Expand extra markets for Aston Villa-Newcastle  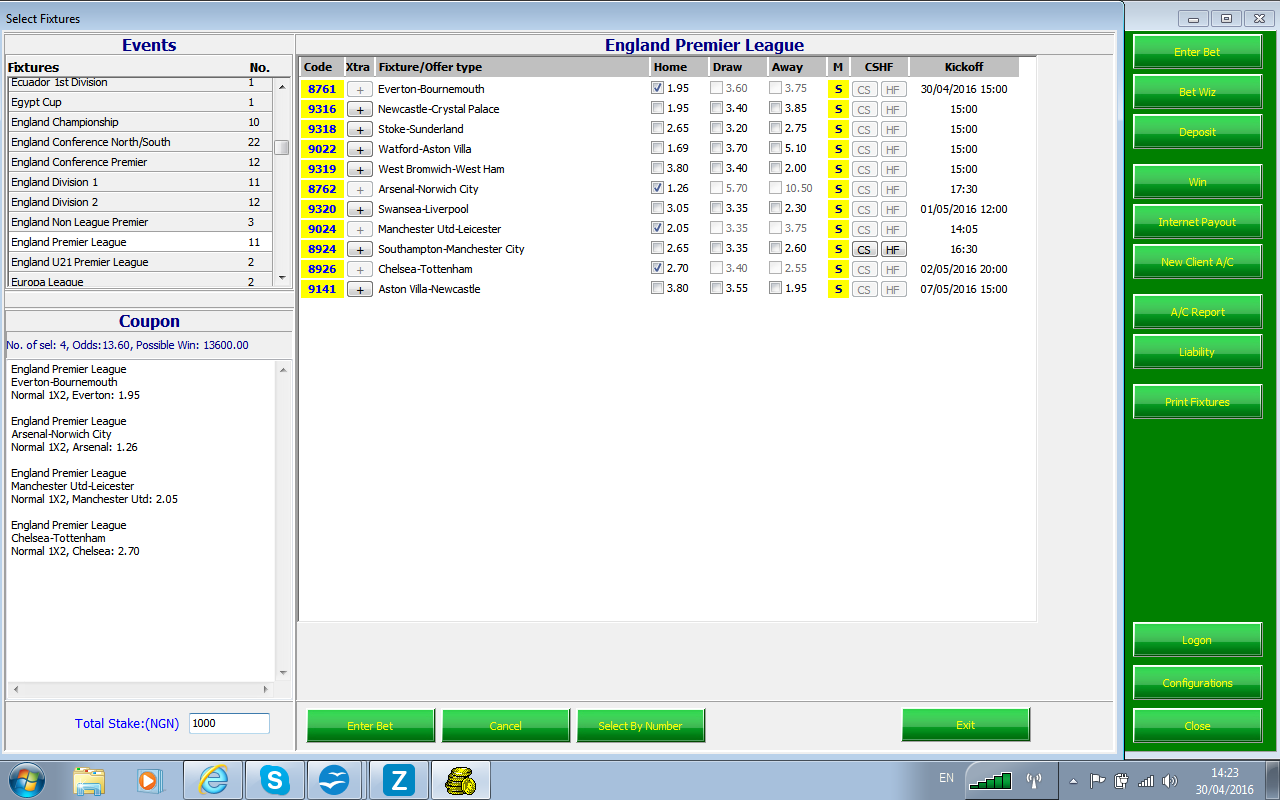tap(359, 289)
